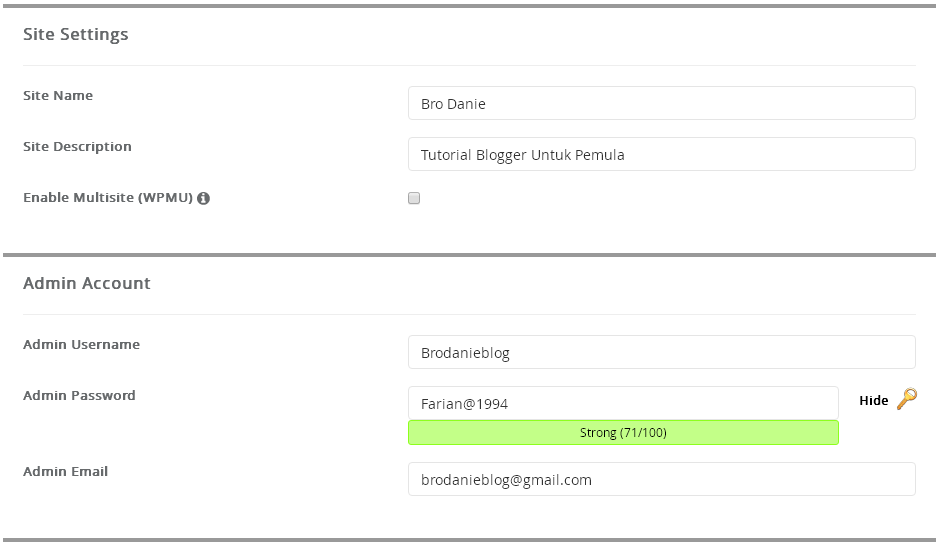940x552 pixels.
Task: Focus the Site Name input field
Action: pos(661,103)
